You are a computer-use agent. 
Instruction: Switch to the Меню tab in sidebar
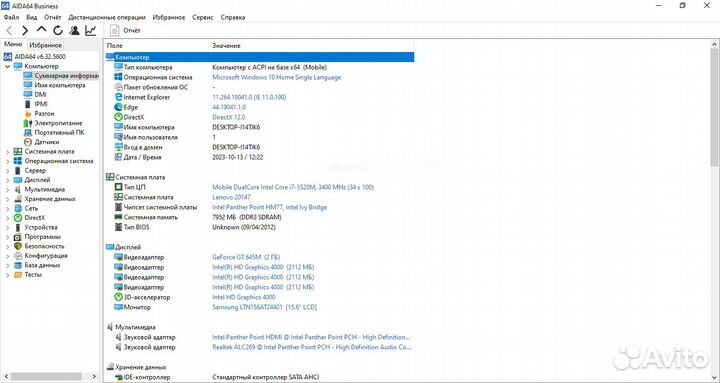13,45
